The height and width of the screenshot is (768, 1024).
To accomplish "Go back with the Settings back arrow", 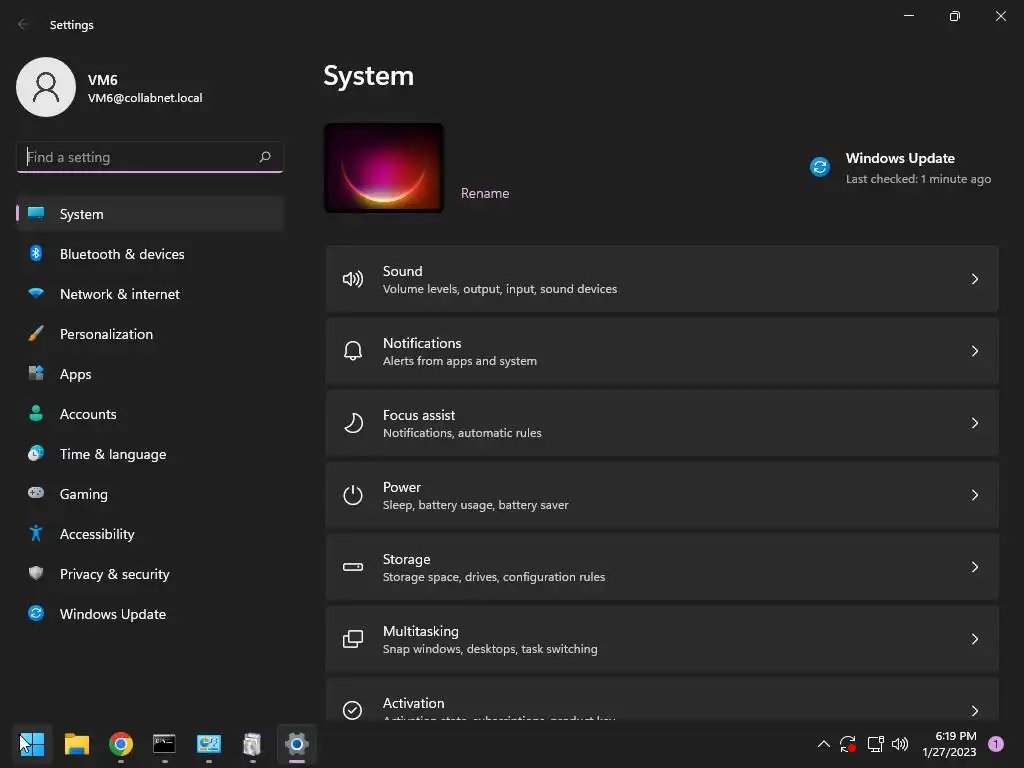I will click(23, 24).
